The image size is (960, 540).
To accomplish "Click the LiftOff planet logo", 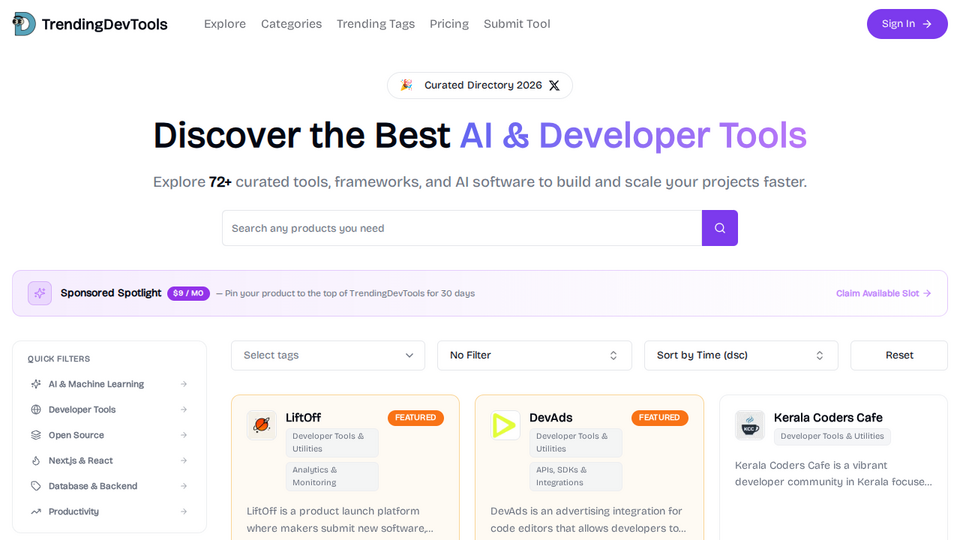I will (261, 425).
